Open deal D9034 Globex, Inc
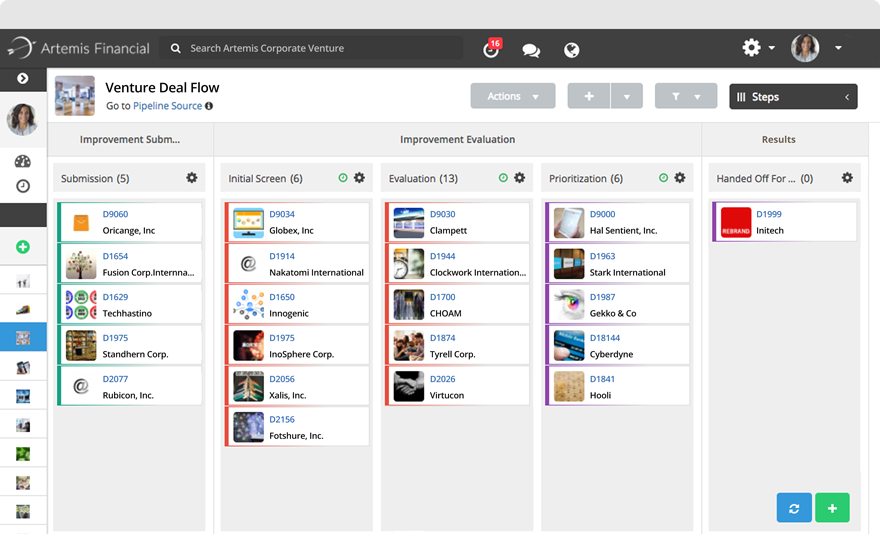Viewport: 880px width, 534px height. pyautogui.click(x=297, y=222)
